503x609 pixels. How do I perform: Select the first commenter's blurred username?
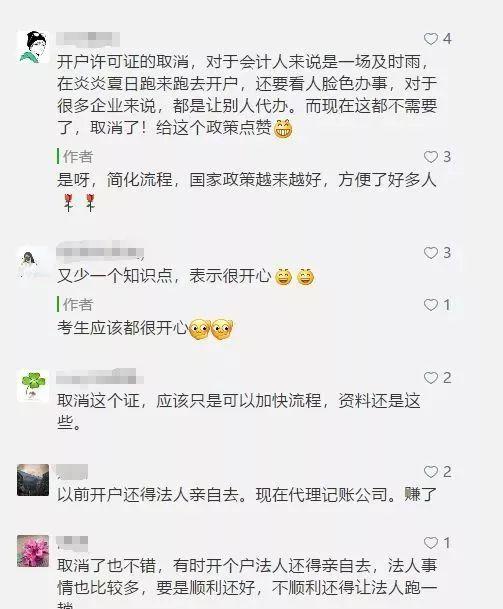88,39
